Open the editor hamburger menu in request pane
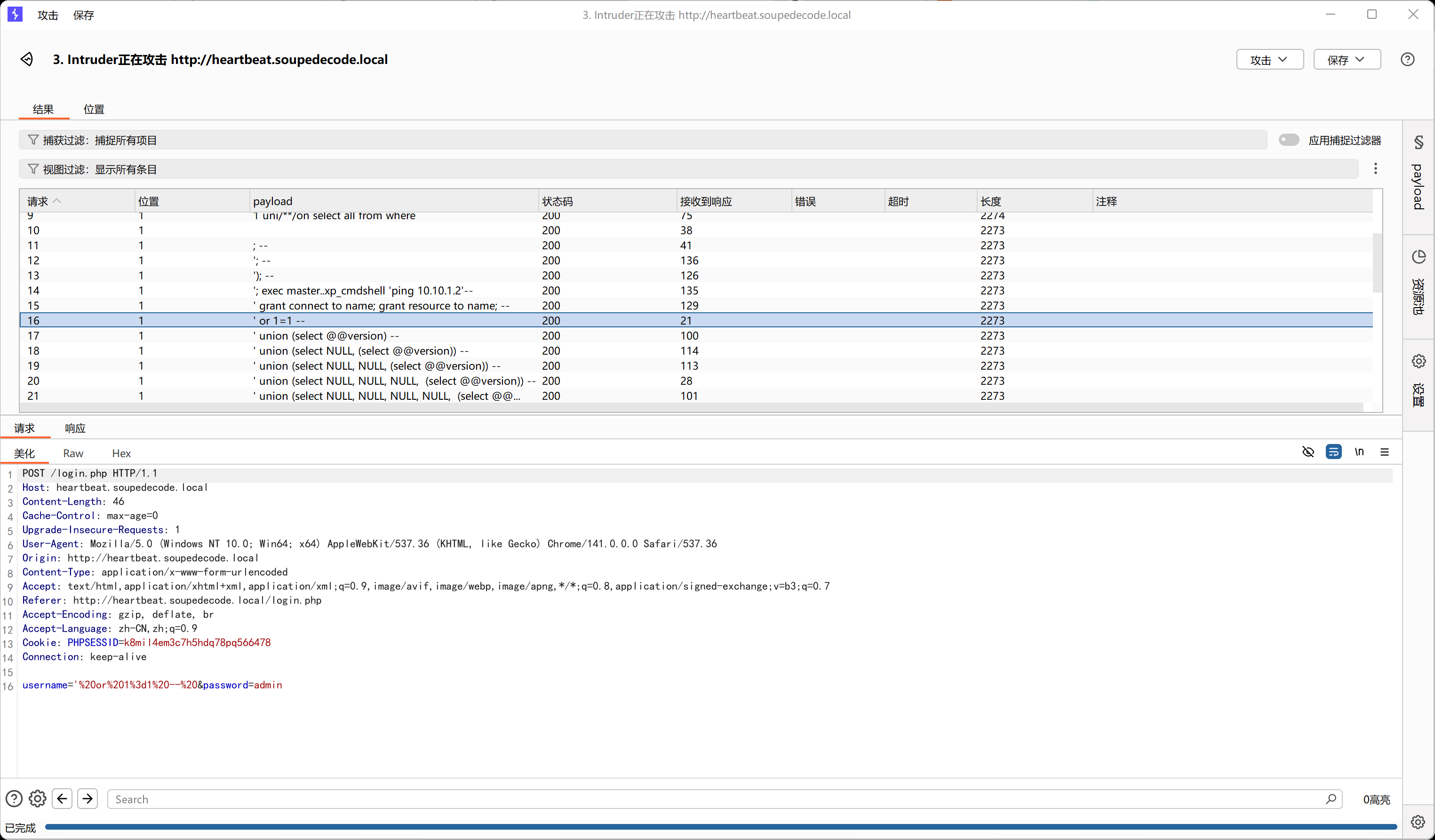1435x840 pixels. (1384, 452)
